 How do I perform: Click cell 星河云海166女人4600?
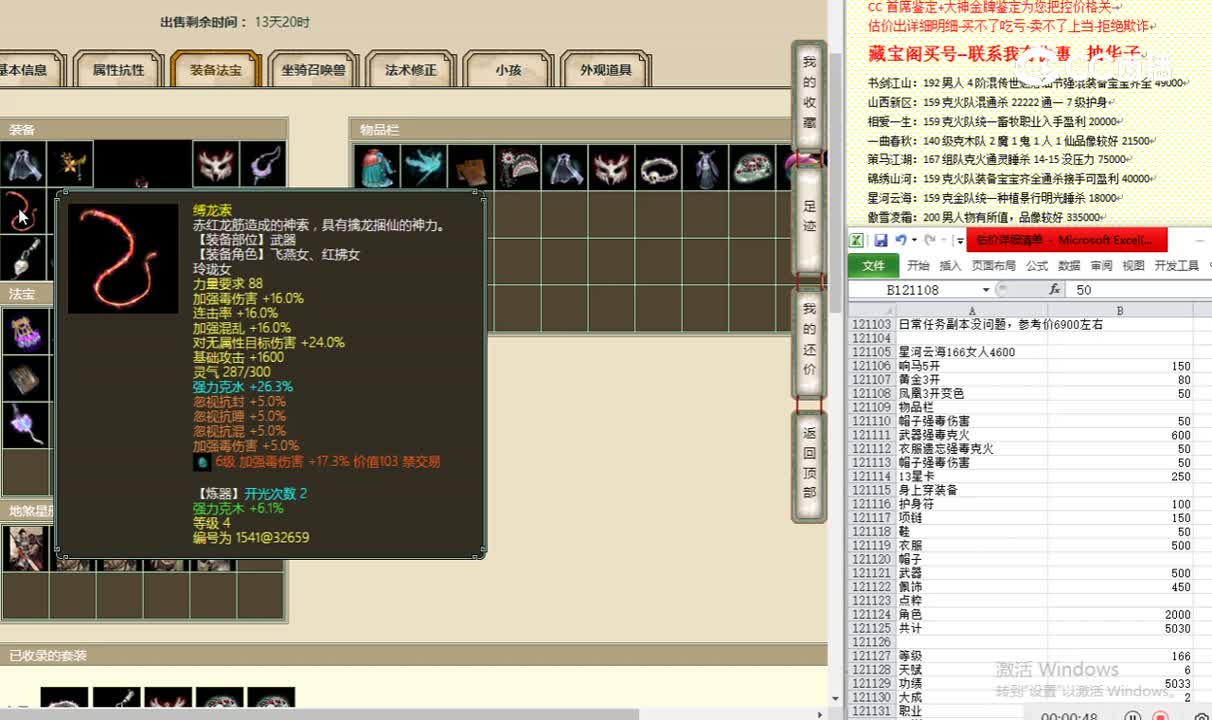pos(971,352)
